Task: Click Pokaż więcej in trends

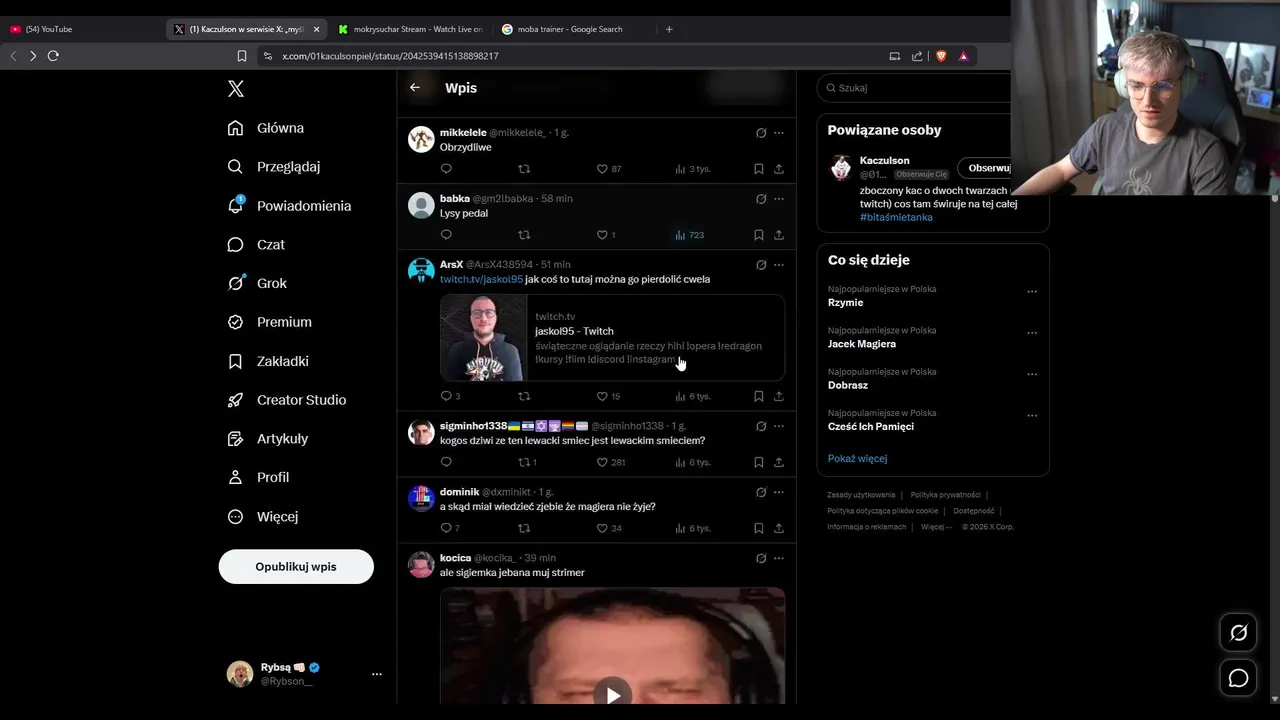Action: coord(857,458)
